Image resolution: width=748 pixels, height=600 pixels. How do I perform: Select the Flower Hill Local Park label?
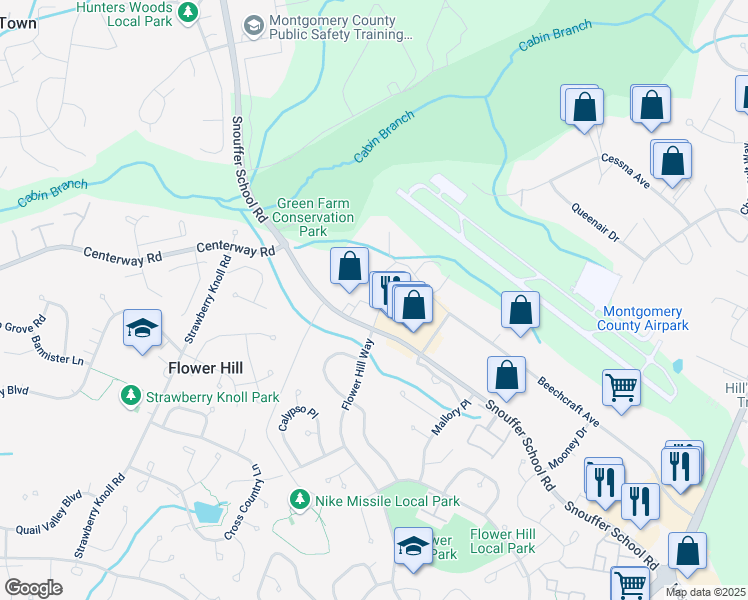[x=503, y=541]
